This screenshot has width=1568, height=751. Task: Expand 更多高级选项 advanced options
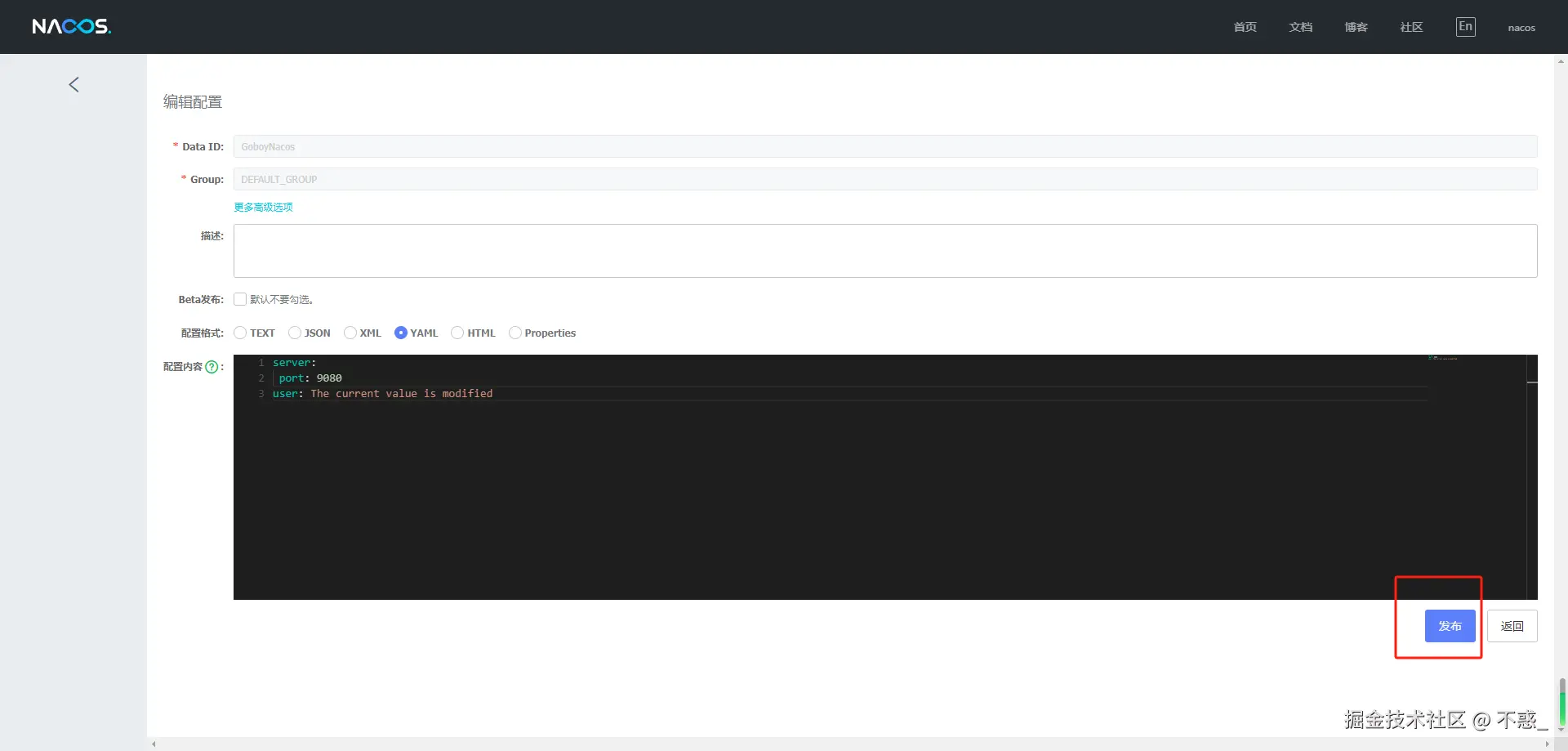point(263,208)
